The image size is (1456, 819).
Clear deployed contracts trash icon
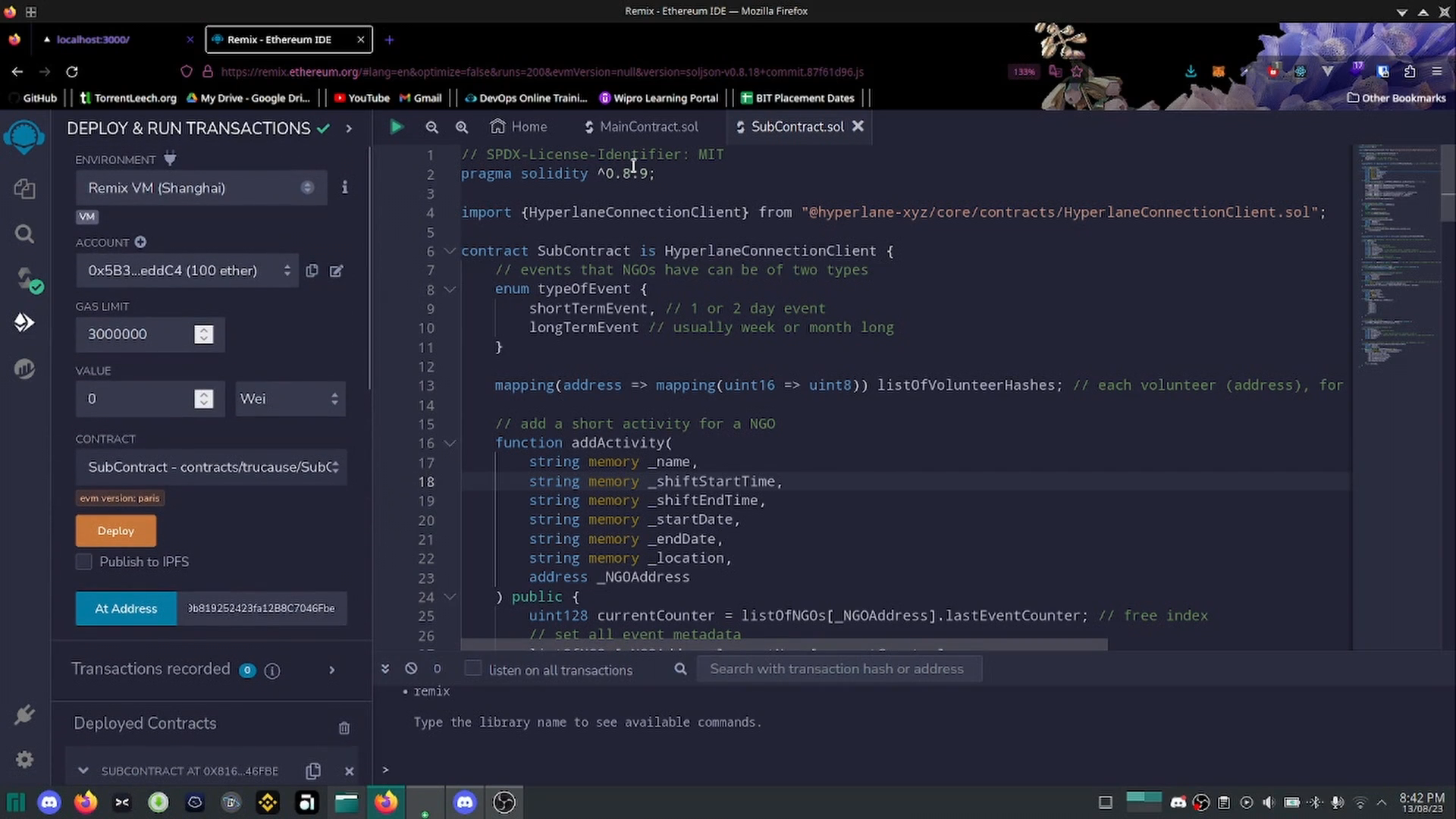(x=344, y=727)
